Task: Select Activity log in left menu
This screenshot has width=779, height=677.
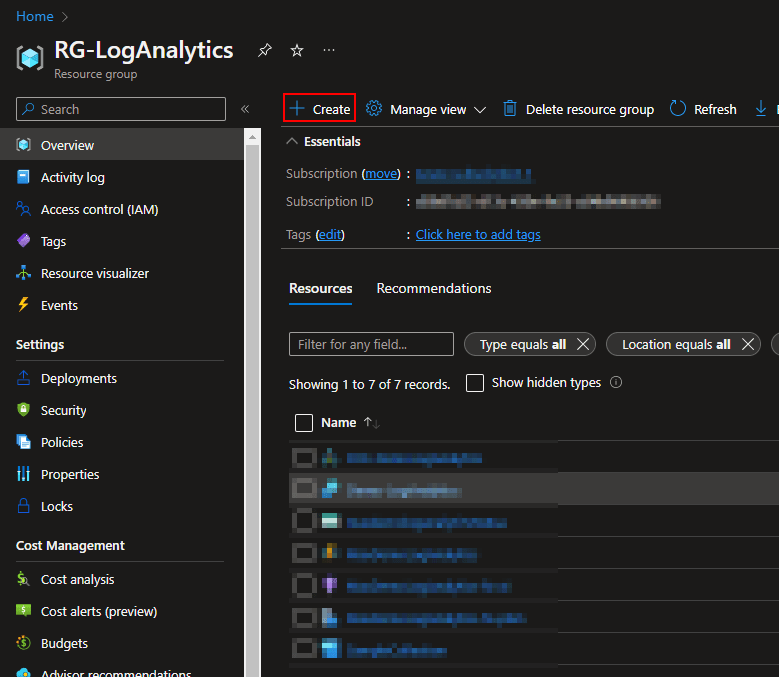Action: tap(72, 177)
